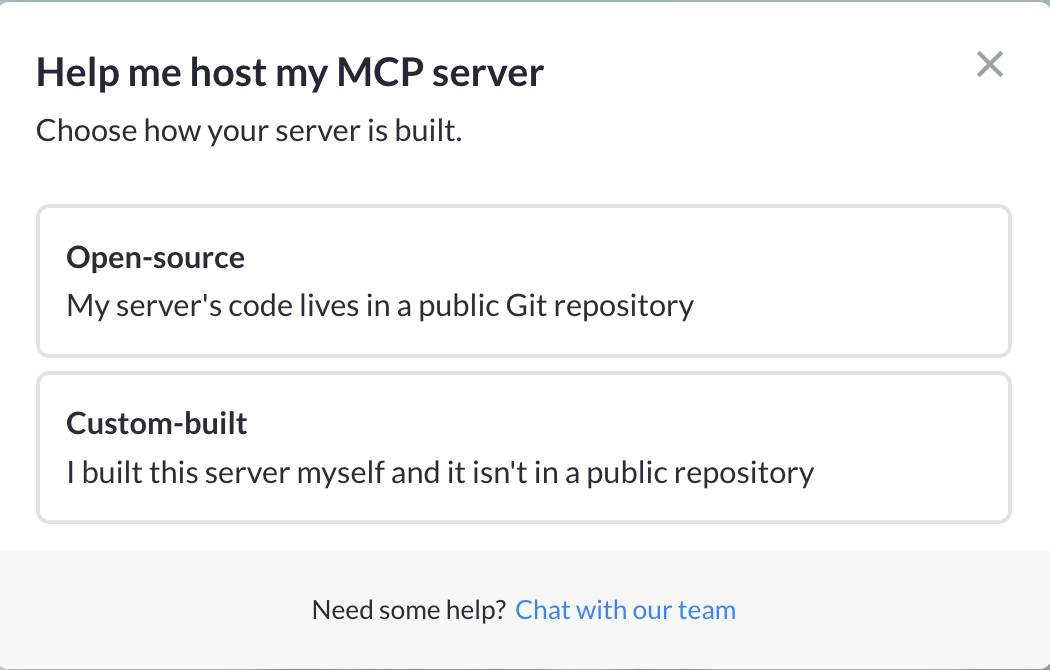Choose the Custom-built server option
This screenshot has width=1050, height=670.
pyautogui.click(x=524, y=448)
